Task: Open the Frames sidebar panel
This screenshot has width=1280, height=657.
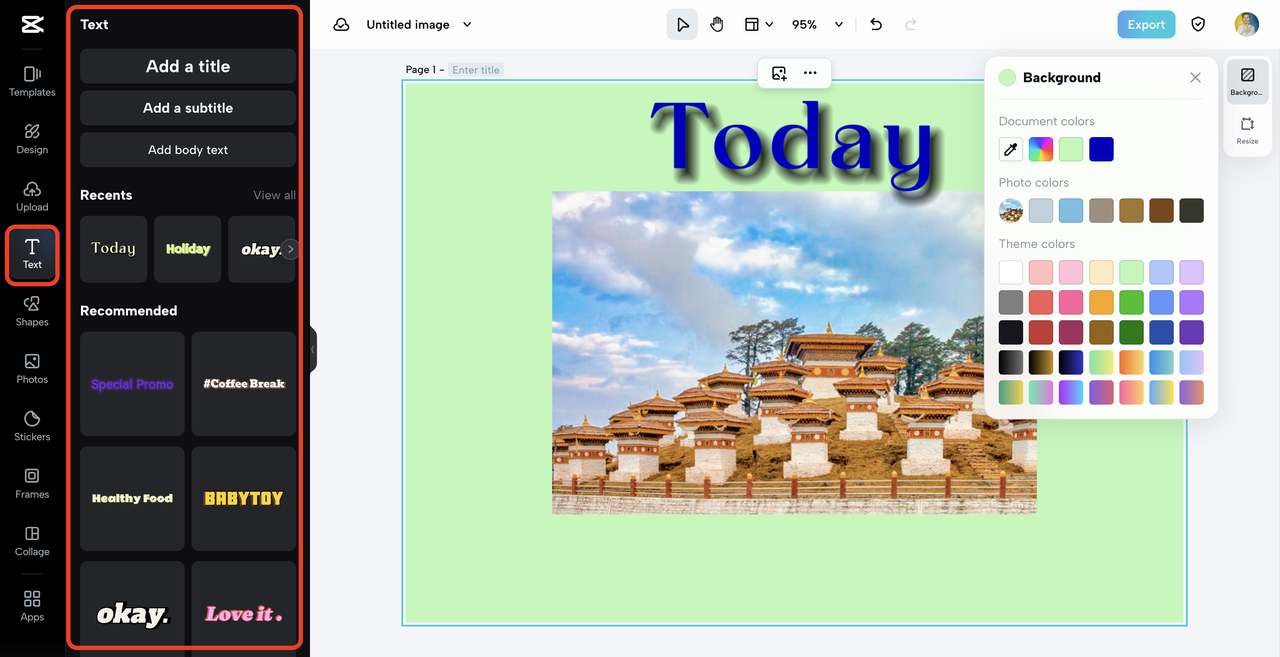Action: 32,484
